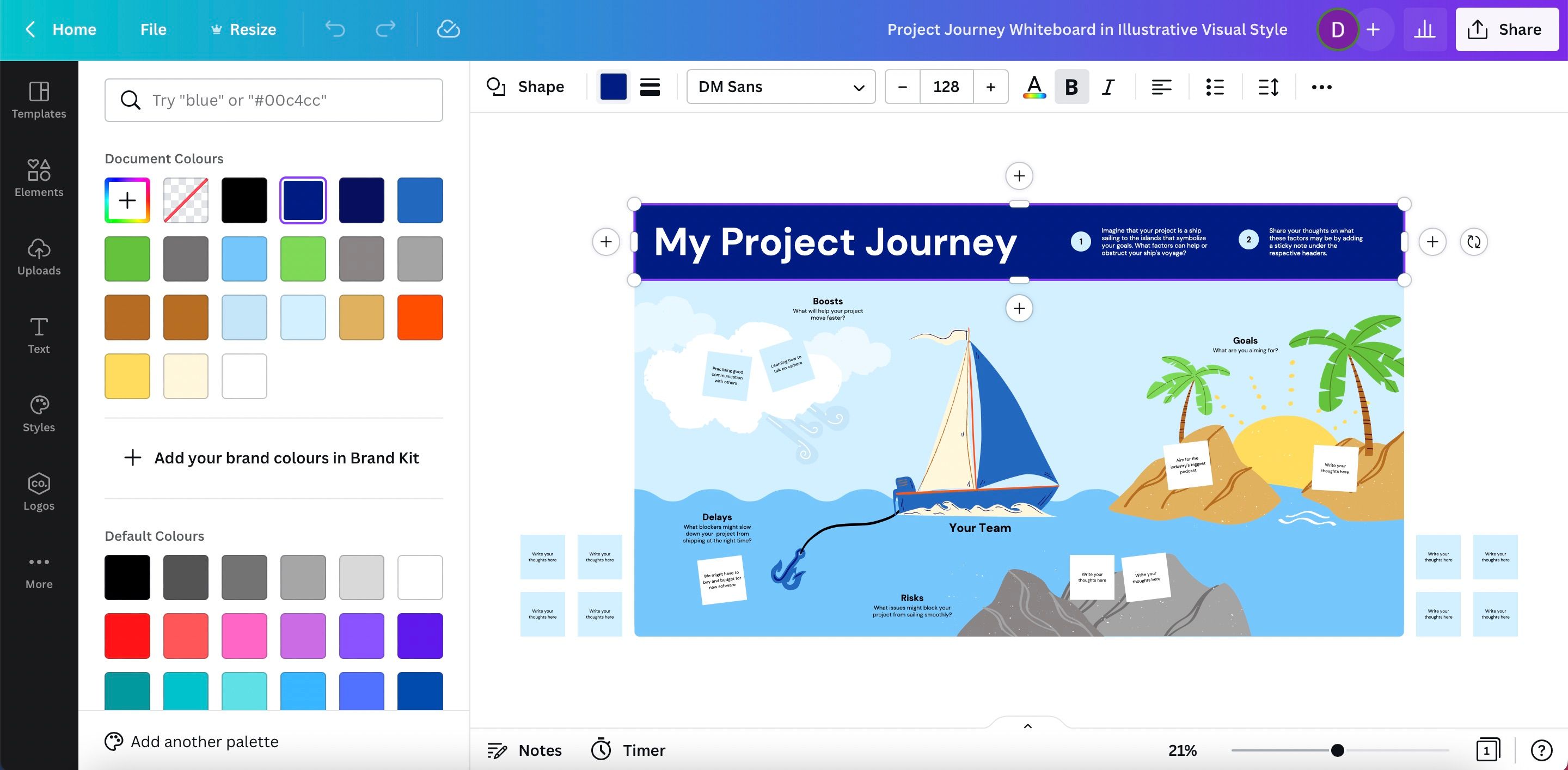Open the File menu
The image size is (1568, 770).
click(153, 29)
